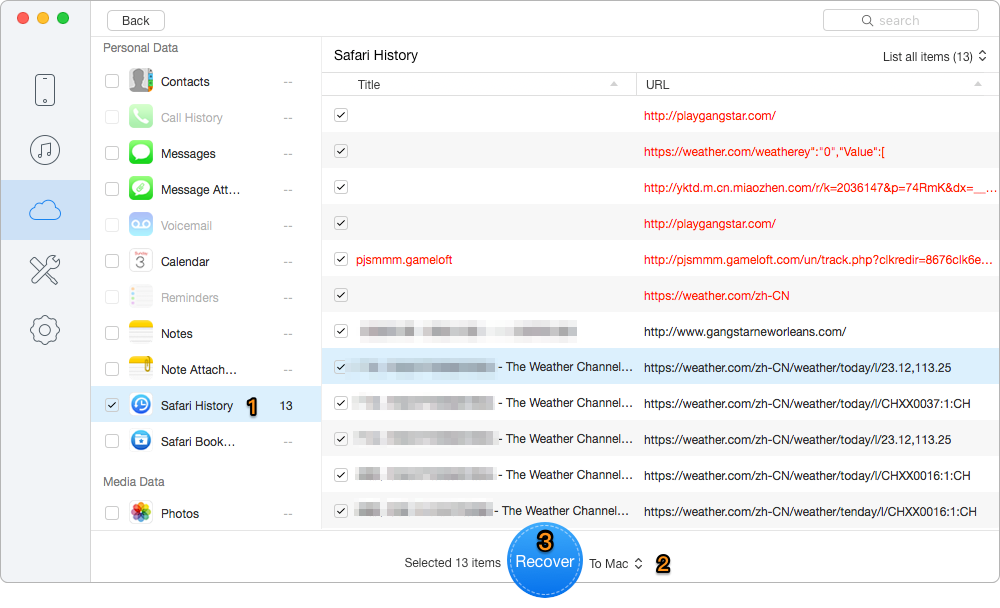Tick the Safari Bookmarks checkbox
Image resolution: width=1000 pixels, height=608 pixels.
pos(112,441)
